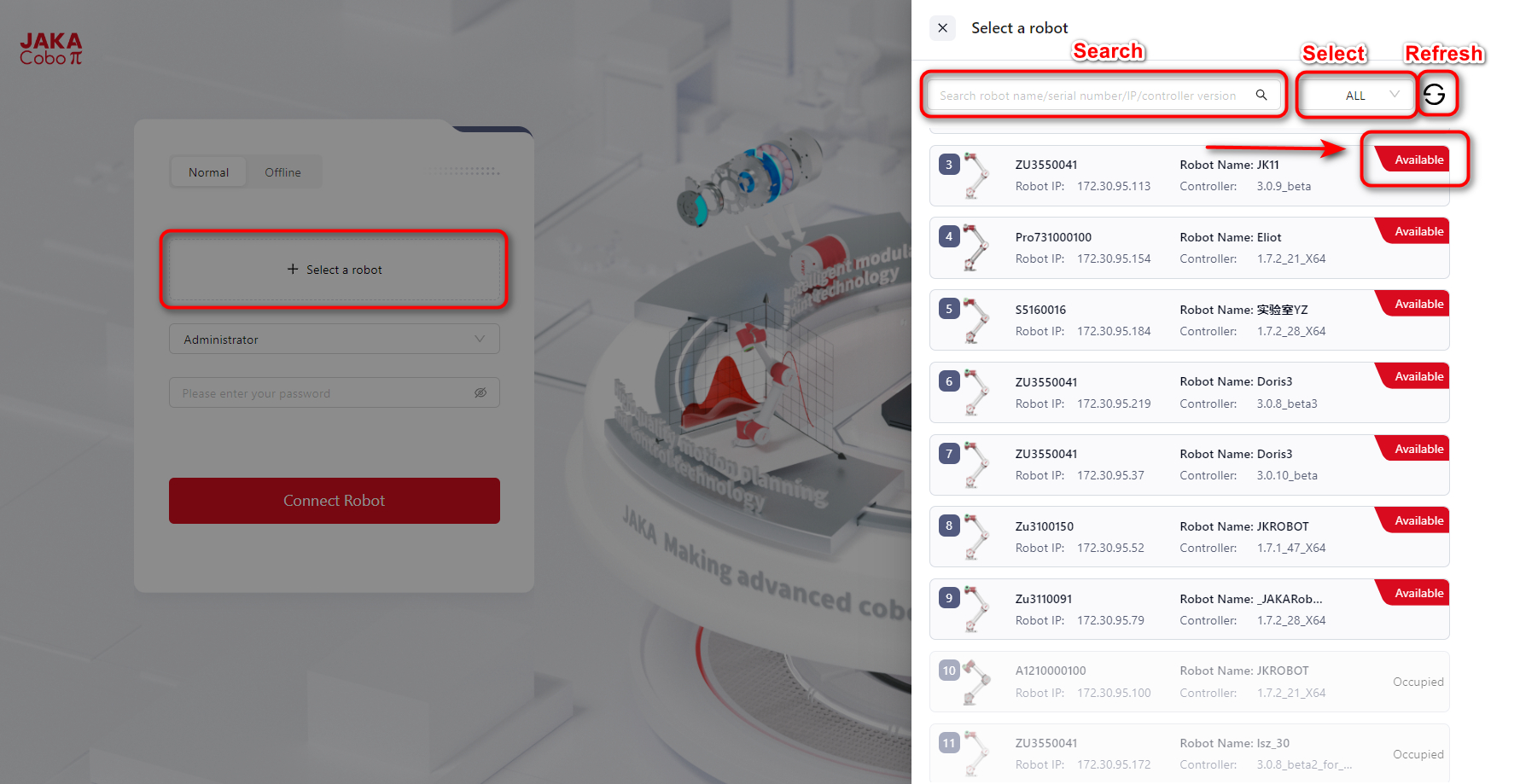Click the password input field
1520x784 pixels.
[335, 392]
